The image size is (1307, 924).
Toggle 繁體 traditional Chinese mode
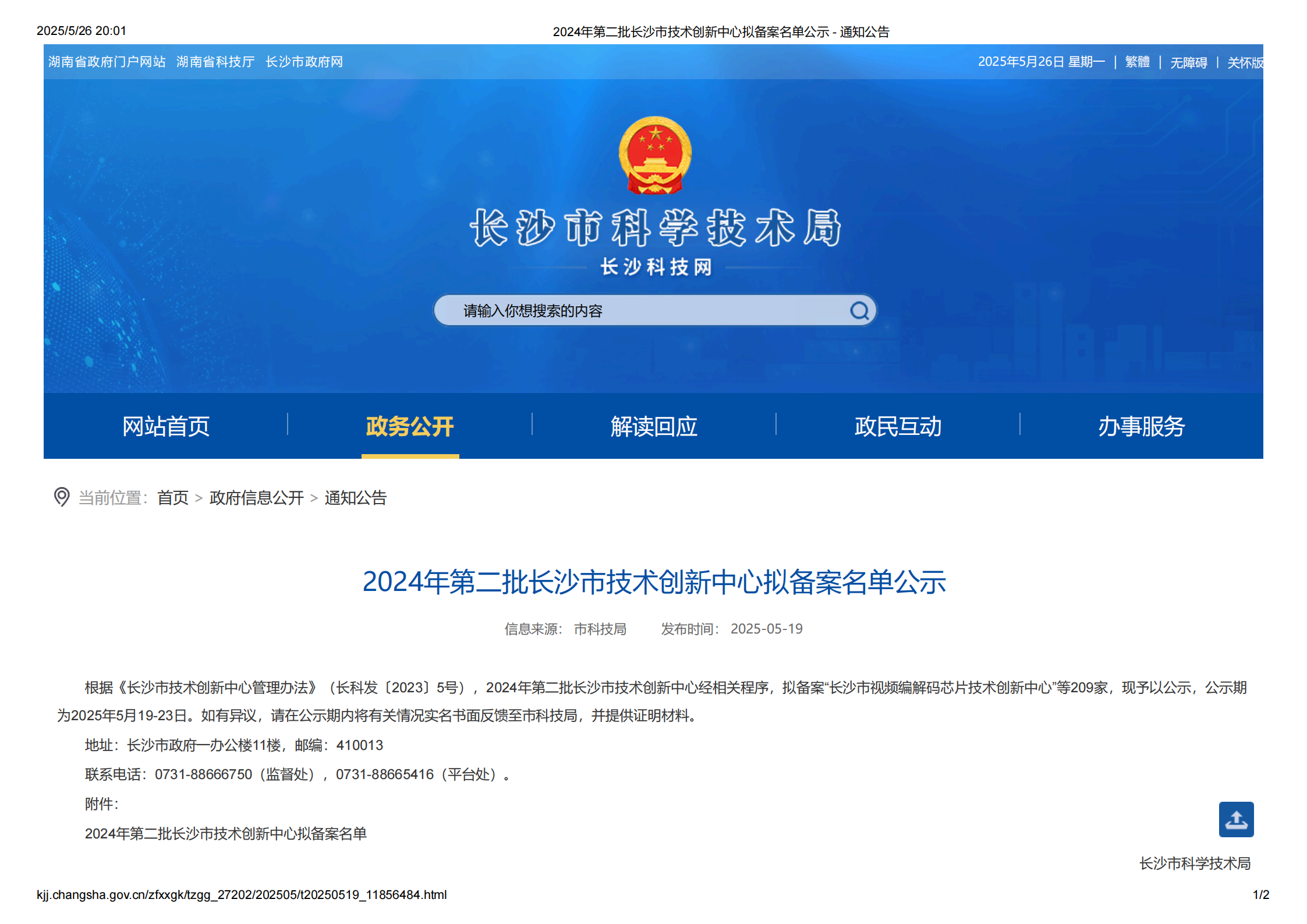(1136, 62)
